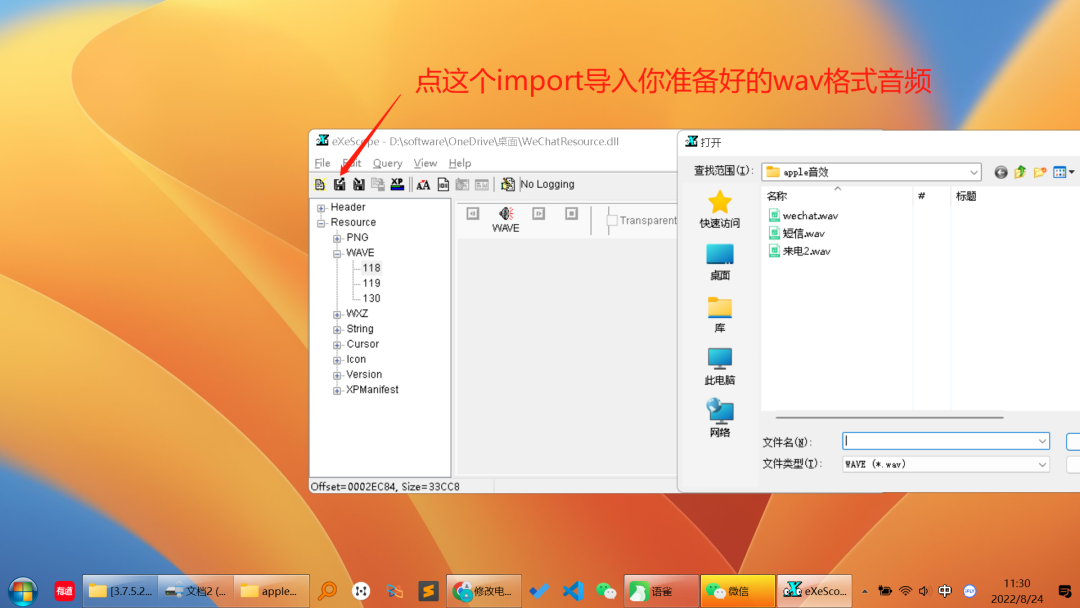Open the 文件类型 WAVE filter dropdown

(x=1041, y=465)
